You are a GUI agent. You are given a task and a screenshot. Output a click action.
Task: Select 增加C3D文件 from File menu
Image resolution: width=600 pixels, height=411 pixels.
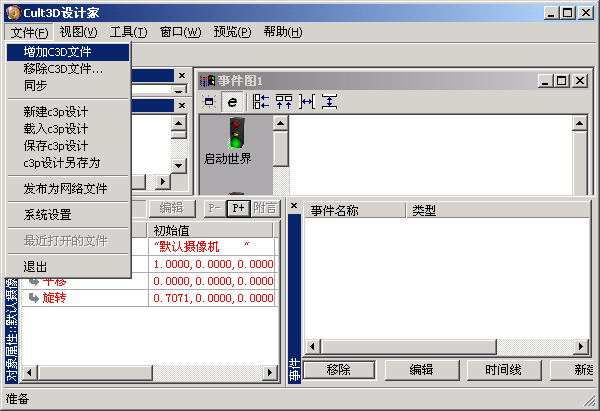[x=68, y=52]
